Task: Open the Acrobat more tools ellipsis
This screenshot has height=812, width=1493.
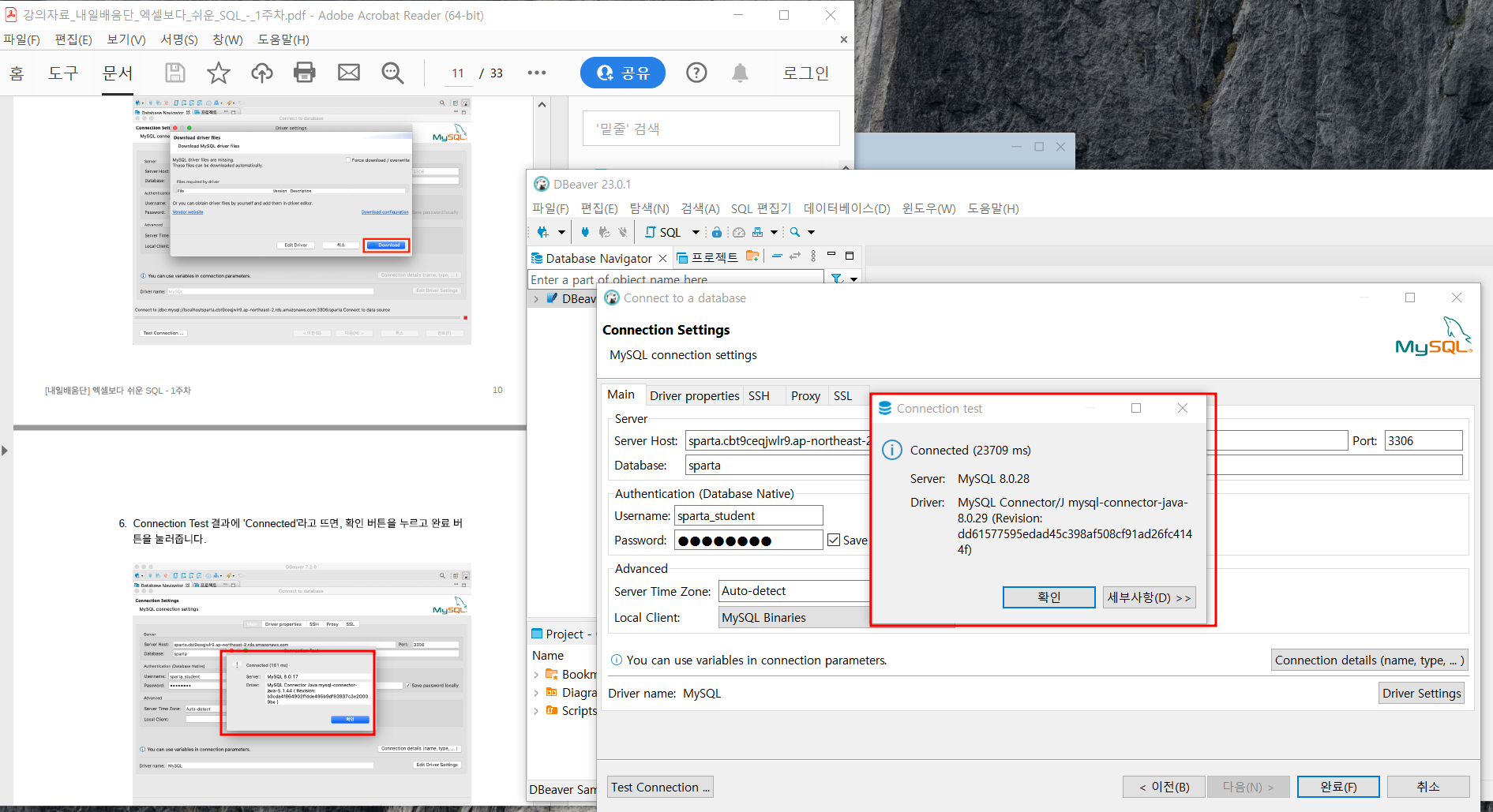Action: pyautogui.click(x=537, y=73)
